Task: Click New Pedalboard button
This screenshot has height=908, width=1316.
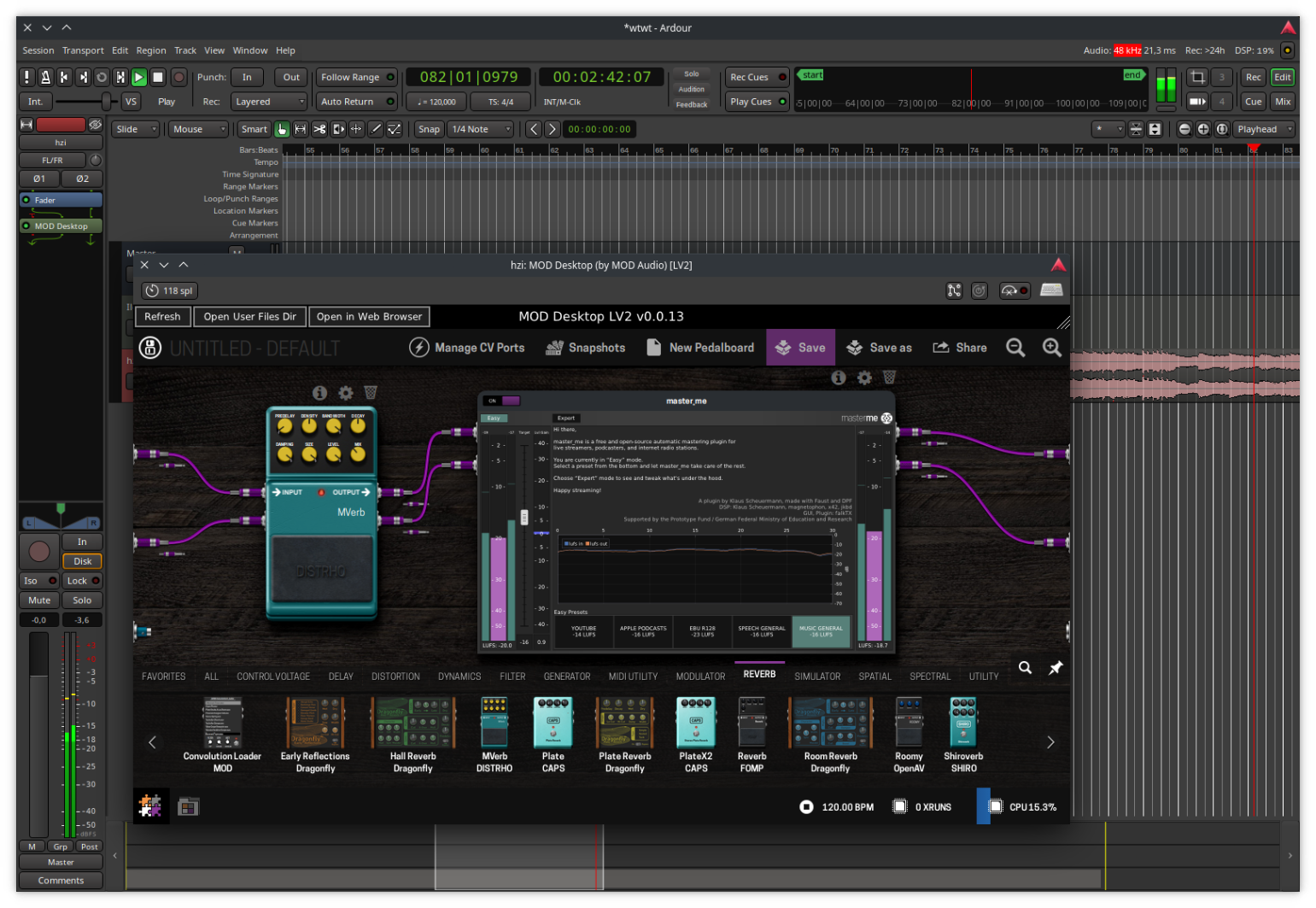Action: 700,348
